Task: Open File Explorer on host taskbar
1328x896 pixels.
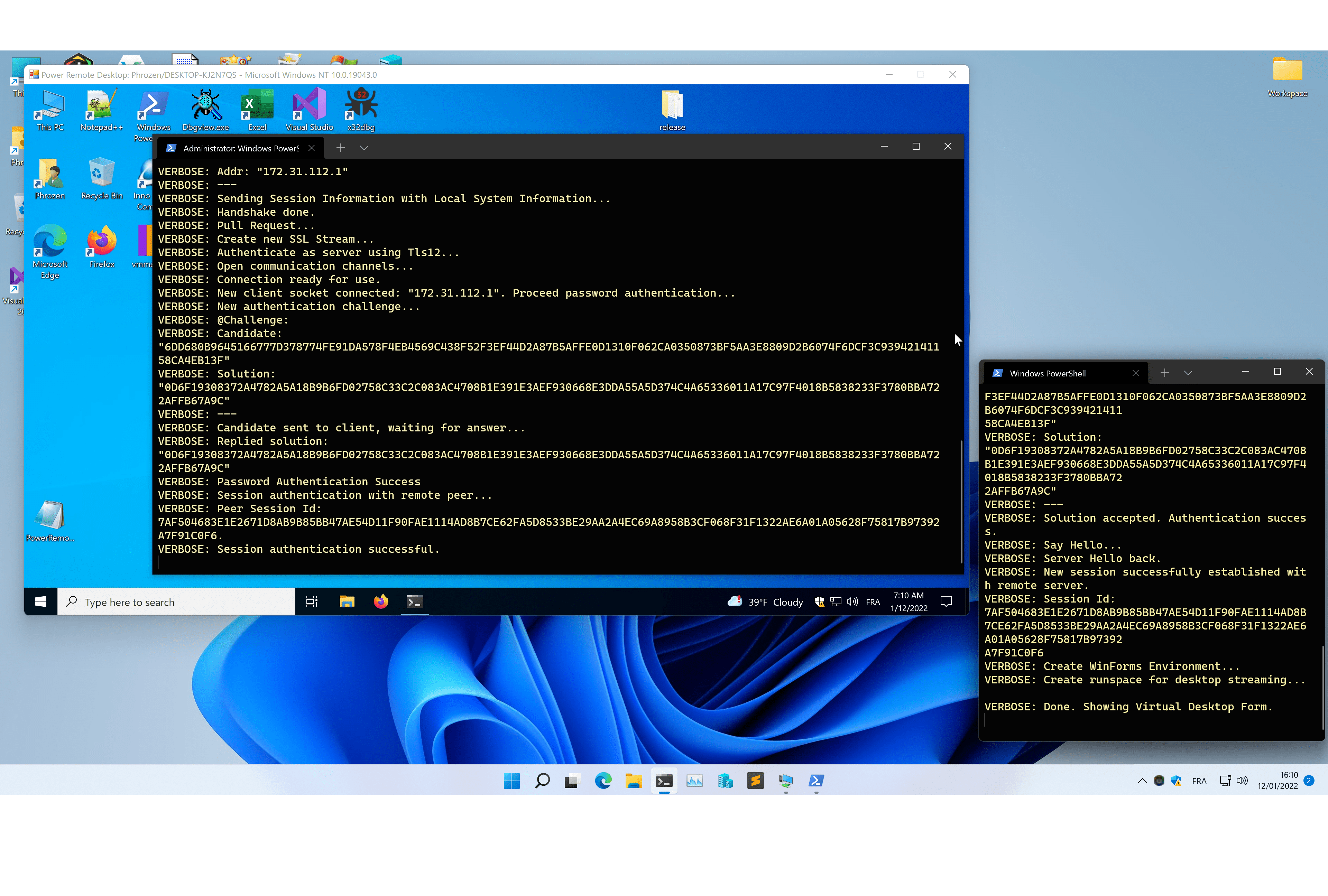Action: 634,781
